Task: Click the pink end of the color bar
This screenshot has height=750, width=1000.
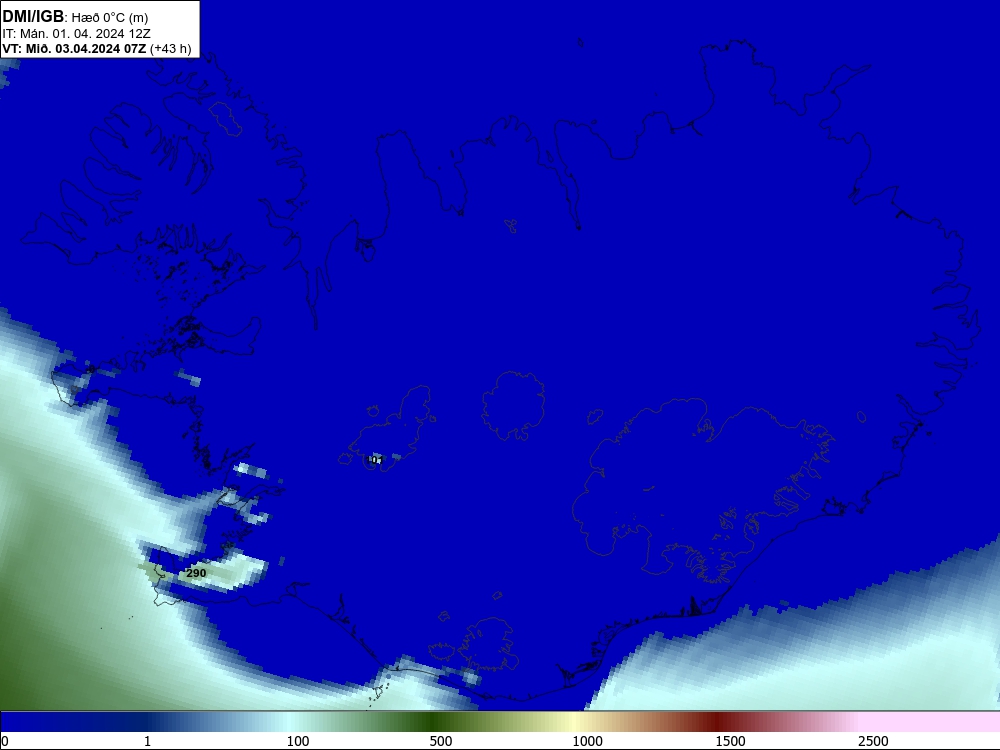Action: click(x=931, y=722)
